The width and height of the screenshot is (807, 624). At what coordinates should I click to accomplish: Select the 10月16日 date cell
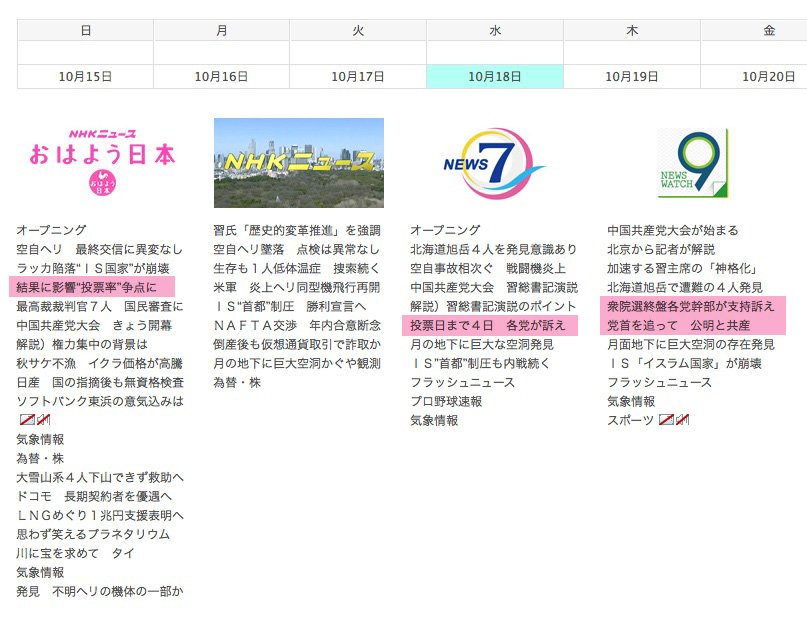221,77
